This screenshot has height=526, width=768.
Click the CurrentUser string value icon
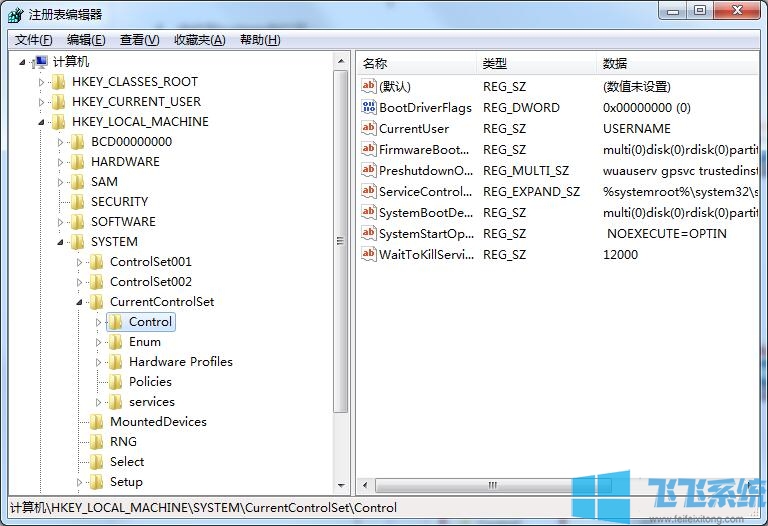tap(368, 129)
